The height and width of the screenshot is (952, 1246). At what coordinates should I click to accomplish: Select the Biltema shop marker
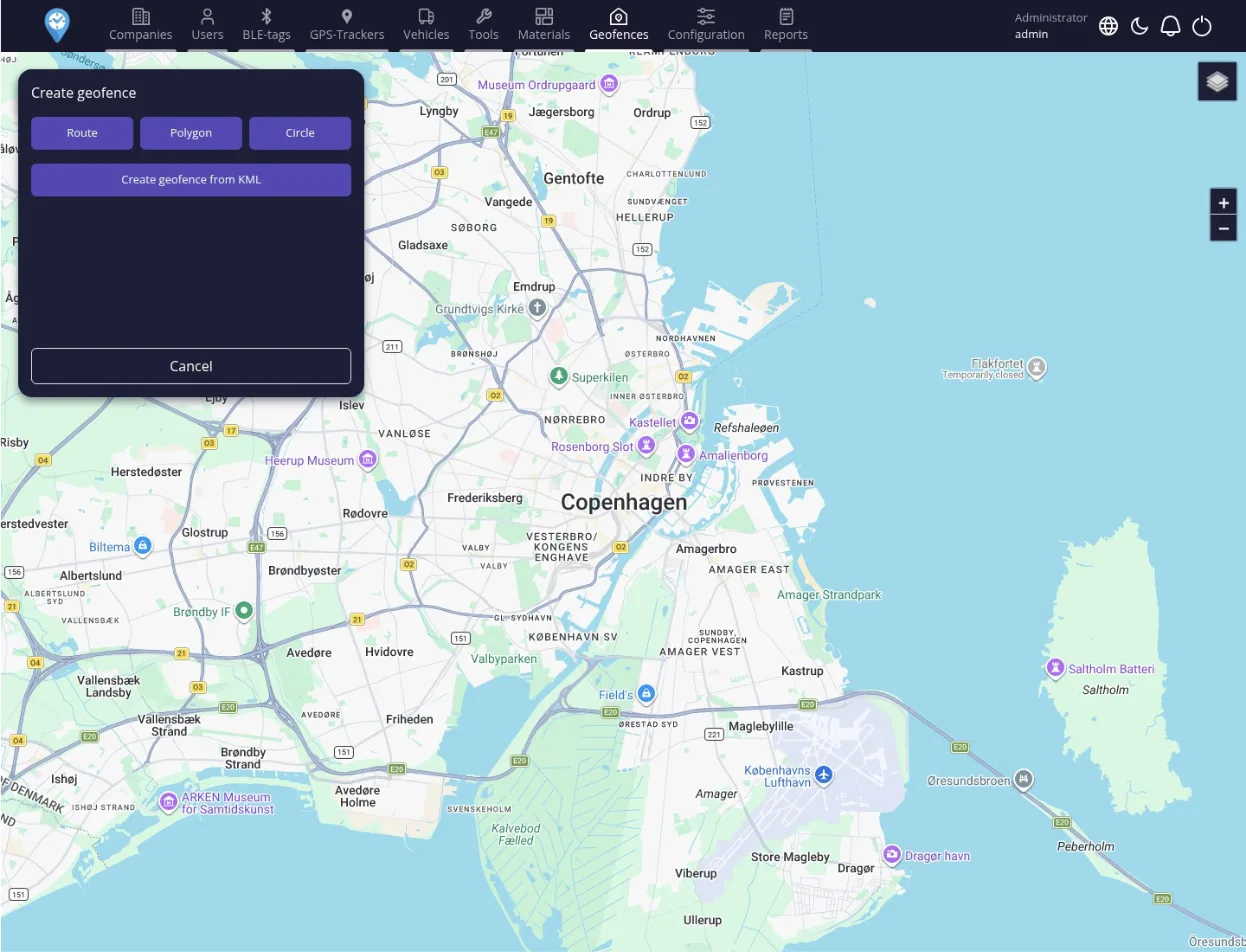143,546
